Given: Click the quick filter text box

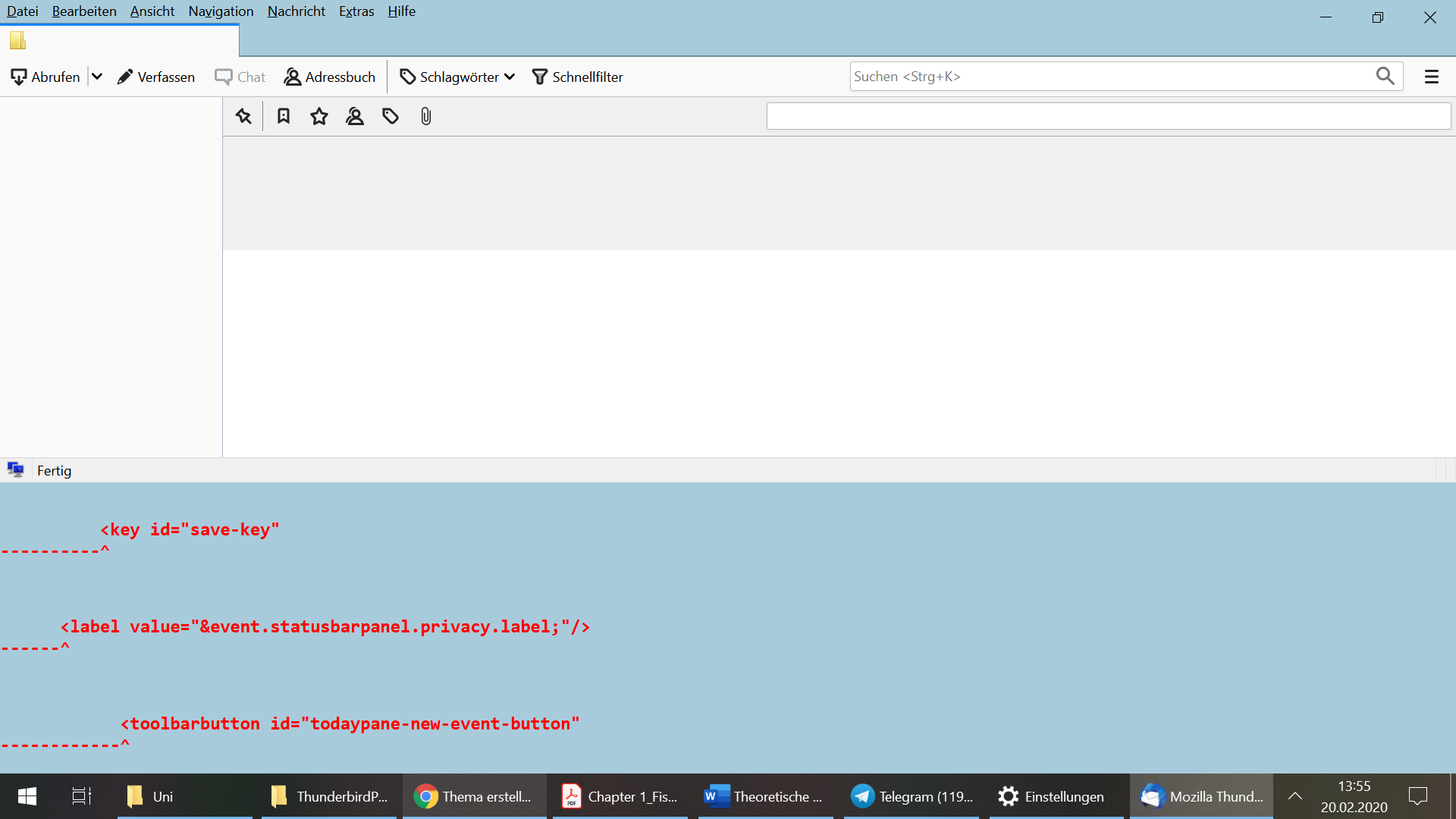Looking at the screenshot, I should click(1107, 116).
